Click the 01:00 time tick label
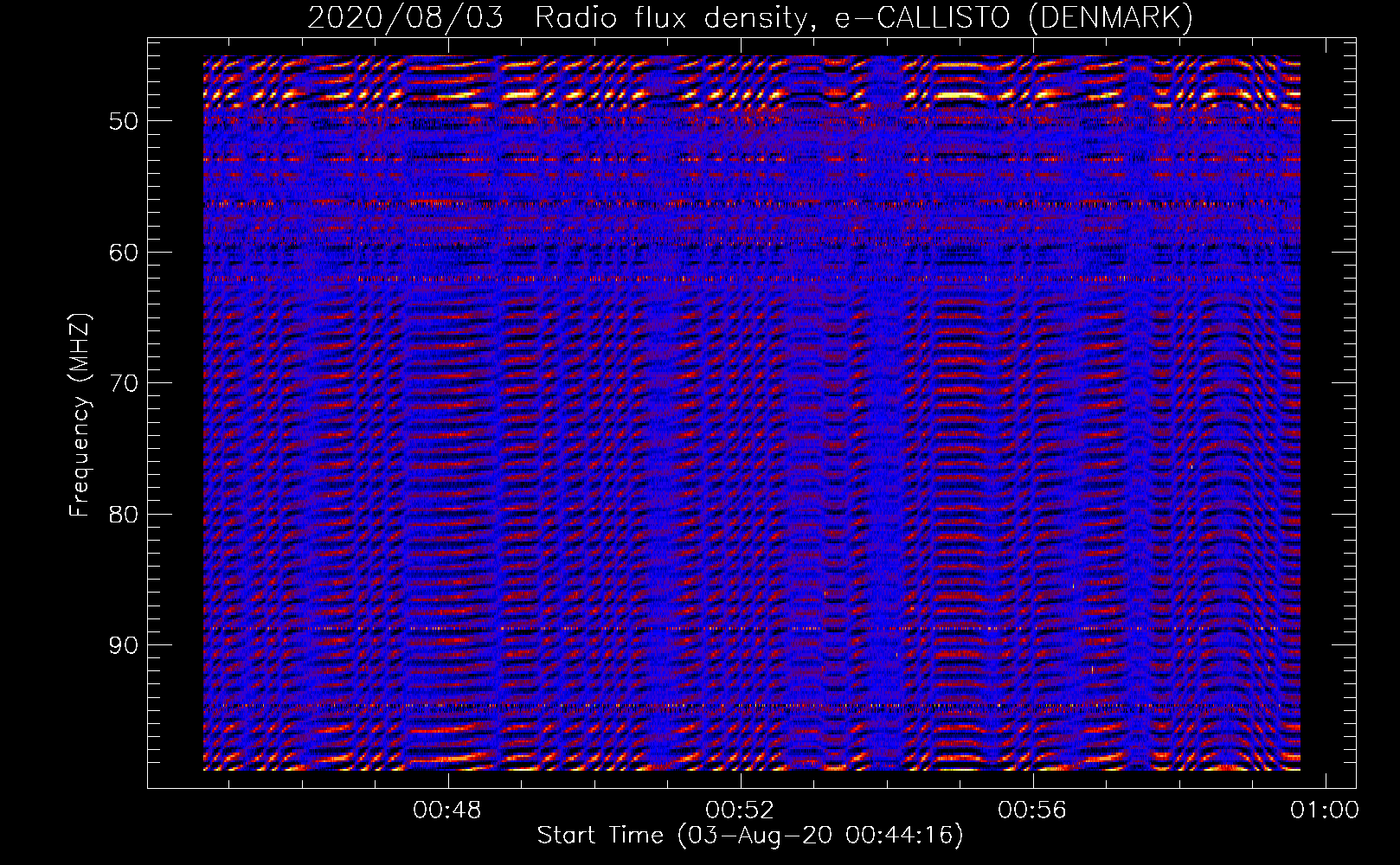1400x865 pixels. (x=1325, y=811)
